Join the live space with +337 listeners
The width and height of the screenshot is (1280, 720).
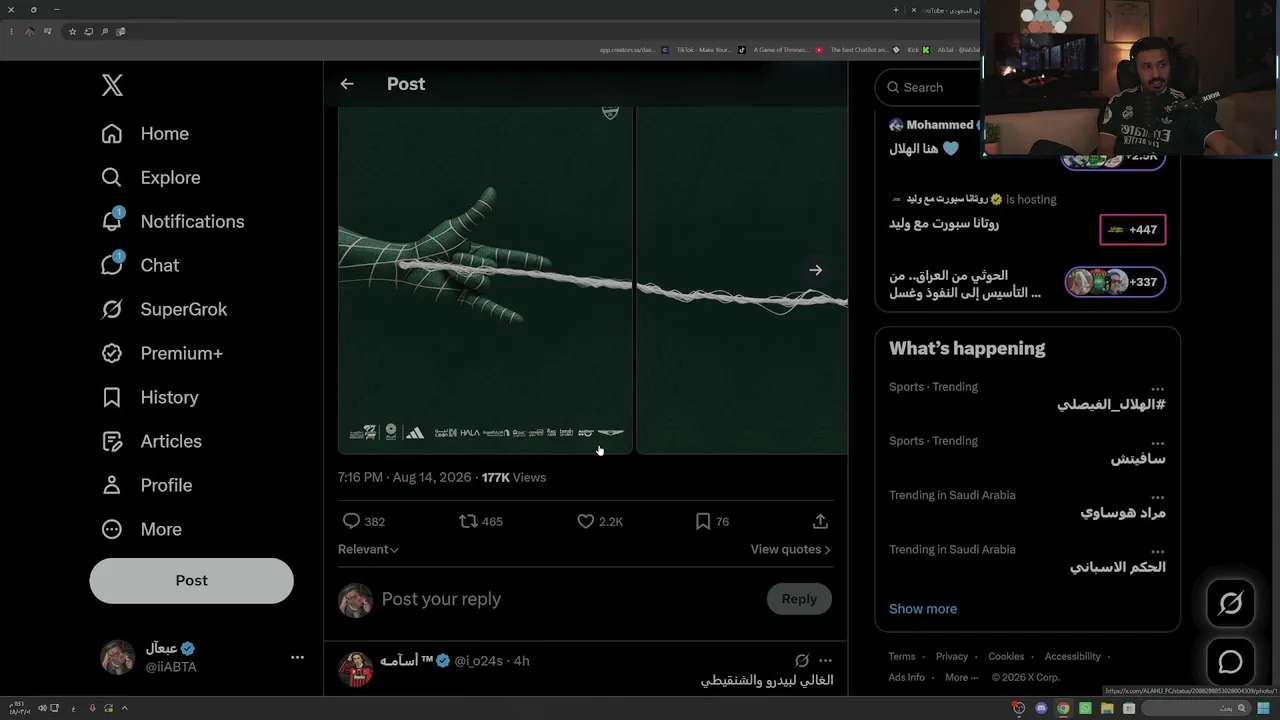pos(1115,282)
